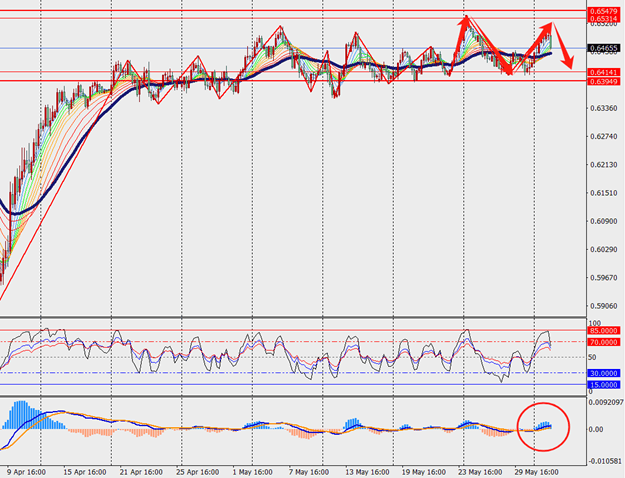
Task: Click the red circle on the MACD histogram
Action: coord(543,426)
